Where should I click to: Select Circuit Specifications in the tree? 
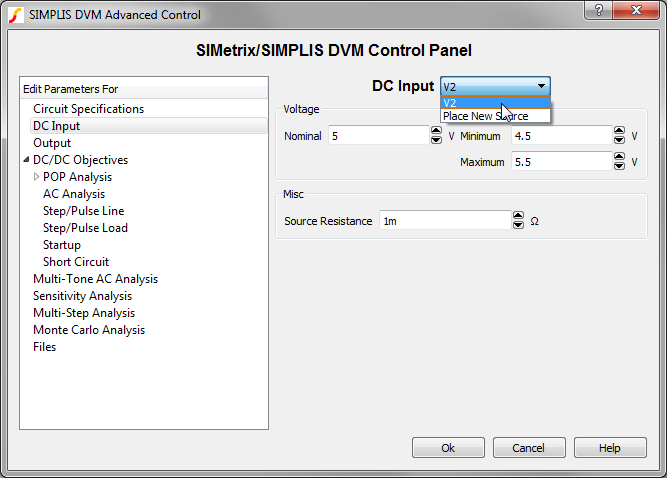click(x=88, y=109)
